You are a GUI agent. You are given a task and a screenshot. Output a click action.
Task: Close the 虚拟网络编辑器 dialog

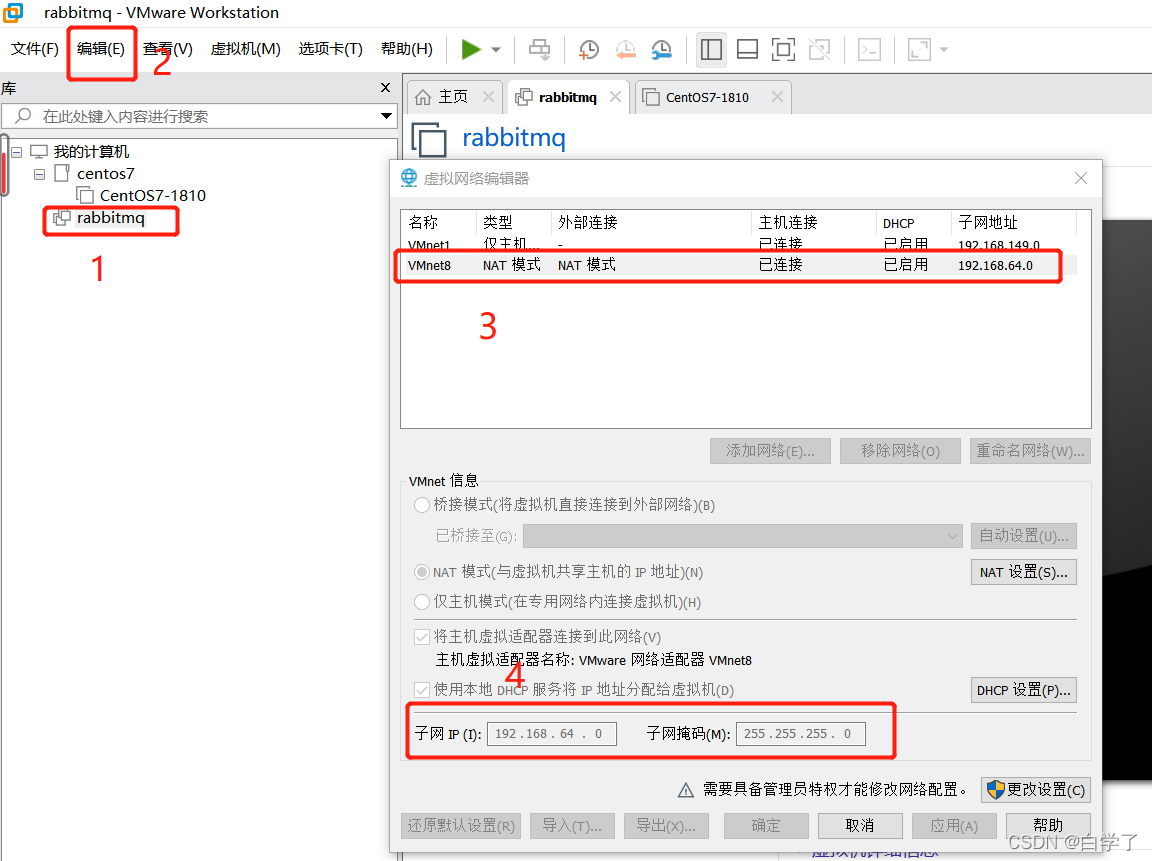(x=1081, y=178)
